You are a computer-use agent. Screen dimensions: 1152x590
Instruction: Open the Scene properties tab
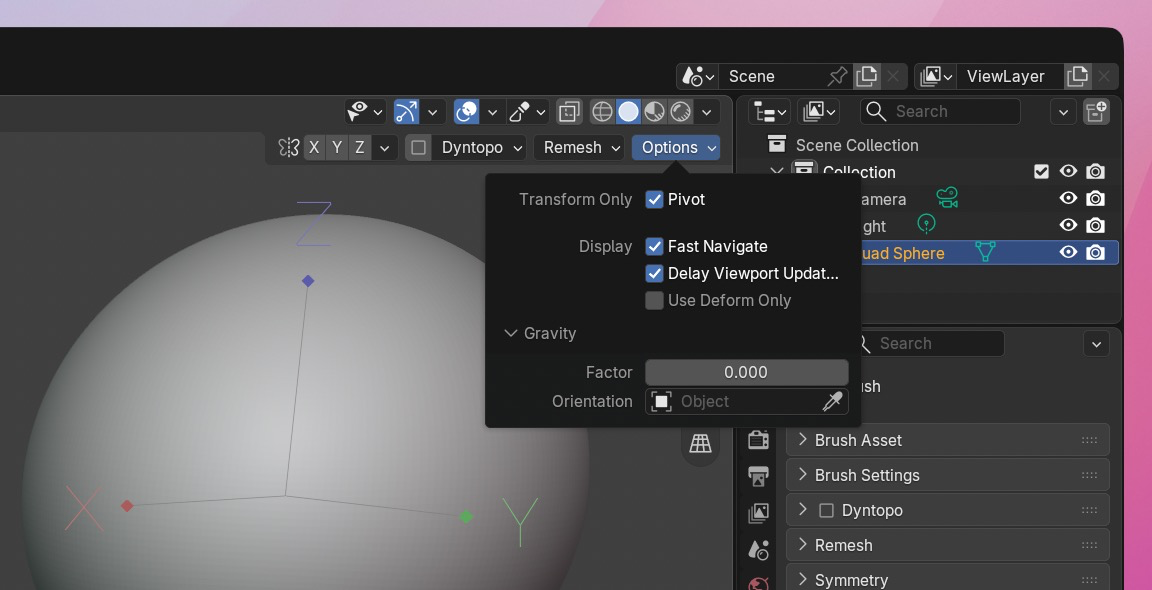(759, 549)
